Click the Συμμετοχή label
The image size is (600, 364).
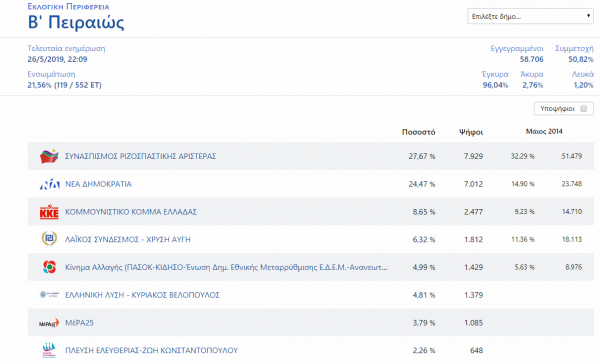[x=574, y=49]
